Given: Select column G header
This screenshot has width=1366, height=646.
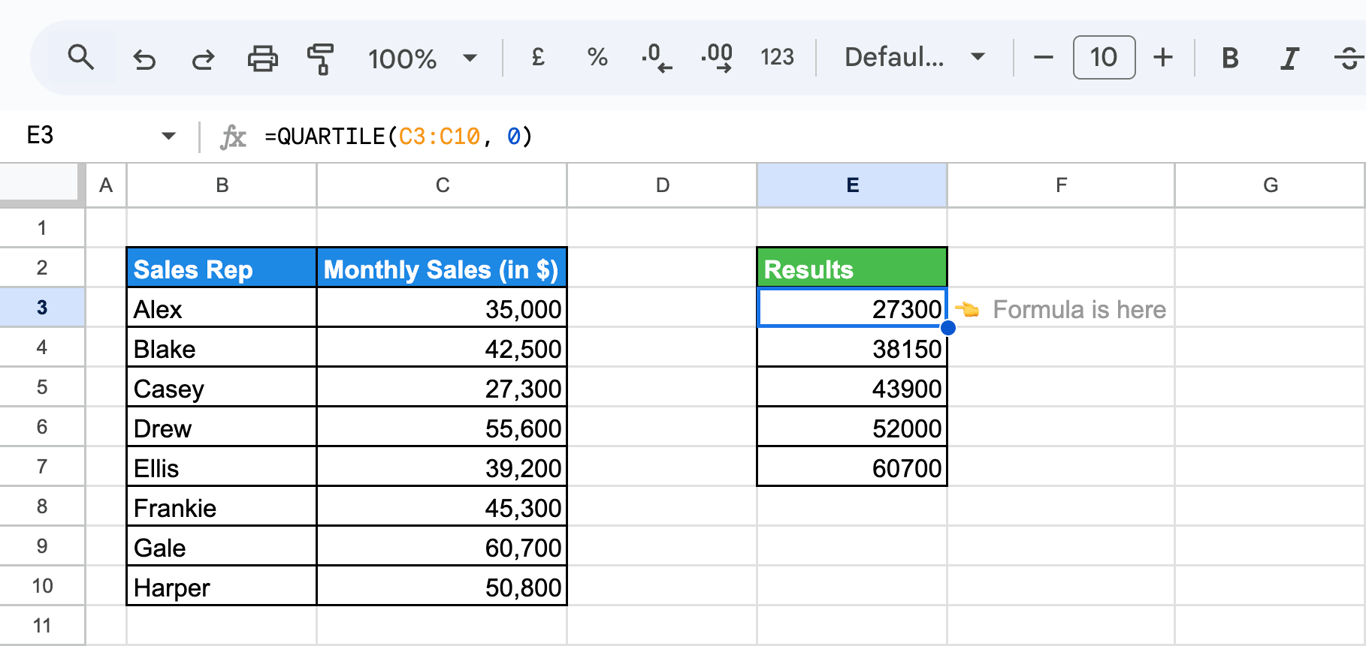Looking at the screenshot, I should 1270,185.
